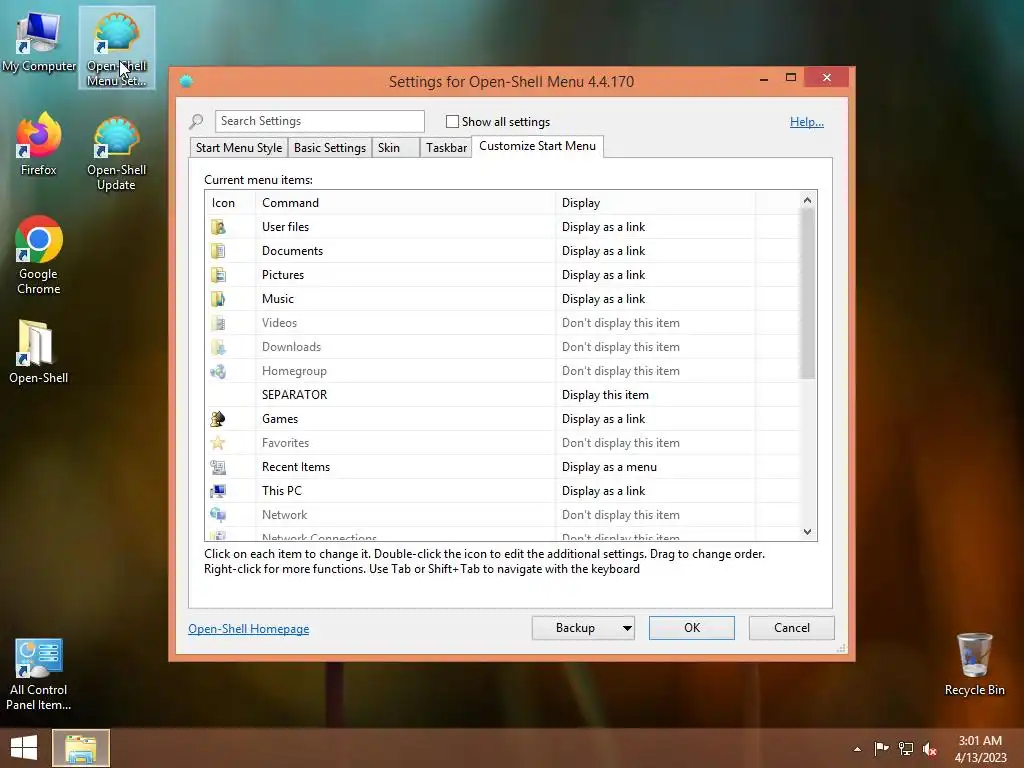Click the Recent Items row icon

218,467
